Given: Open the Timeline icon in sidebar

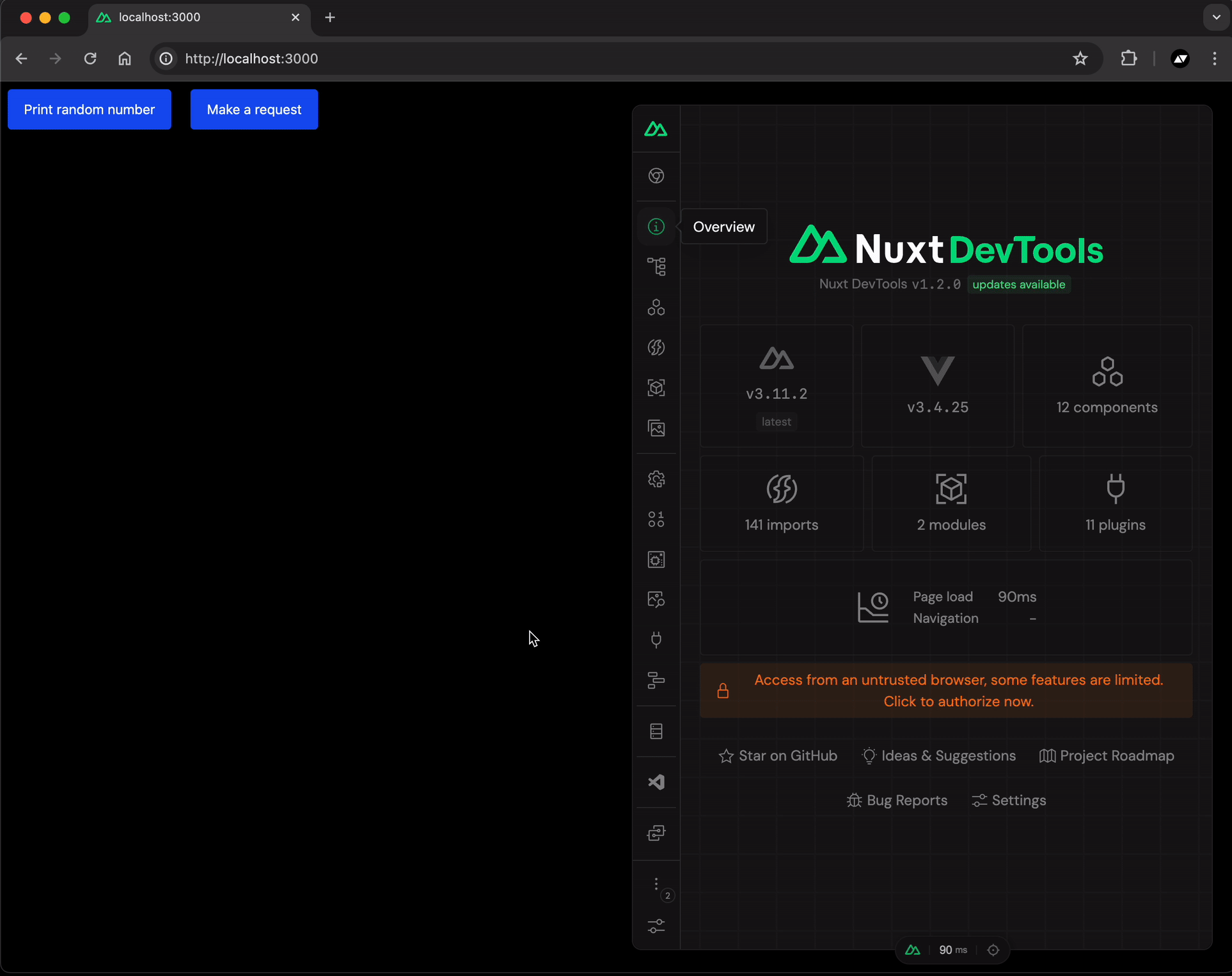Looking at the screenshot, I should 656,680.
